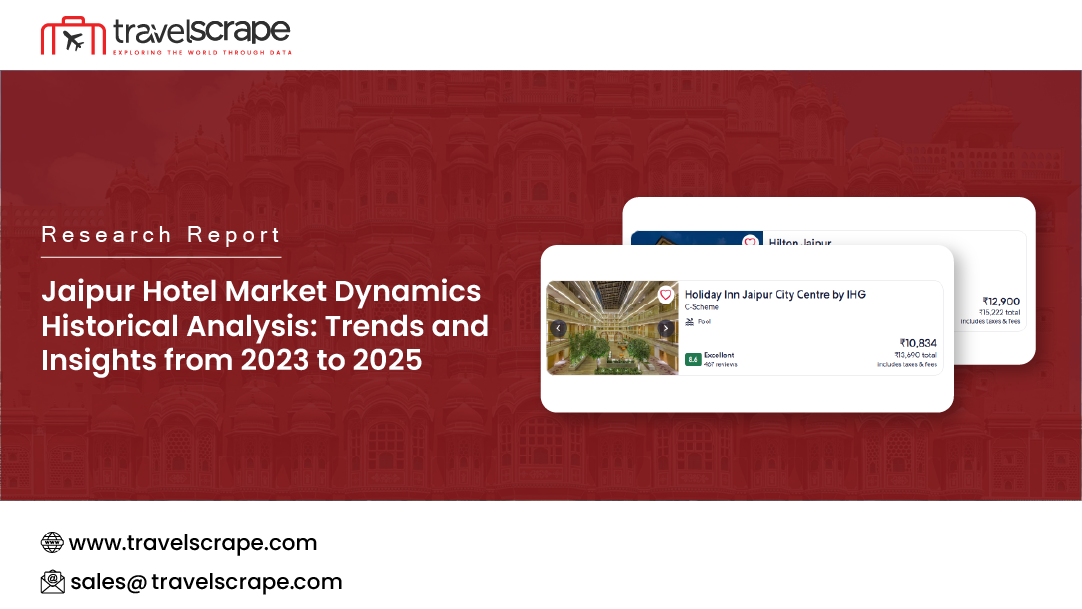Show the previous Holiday Inn photo

559,328
